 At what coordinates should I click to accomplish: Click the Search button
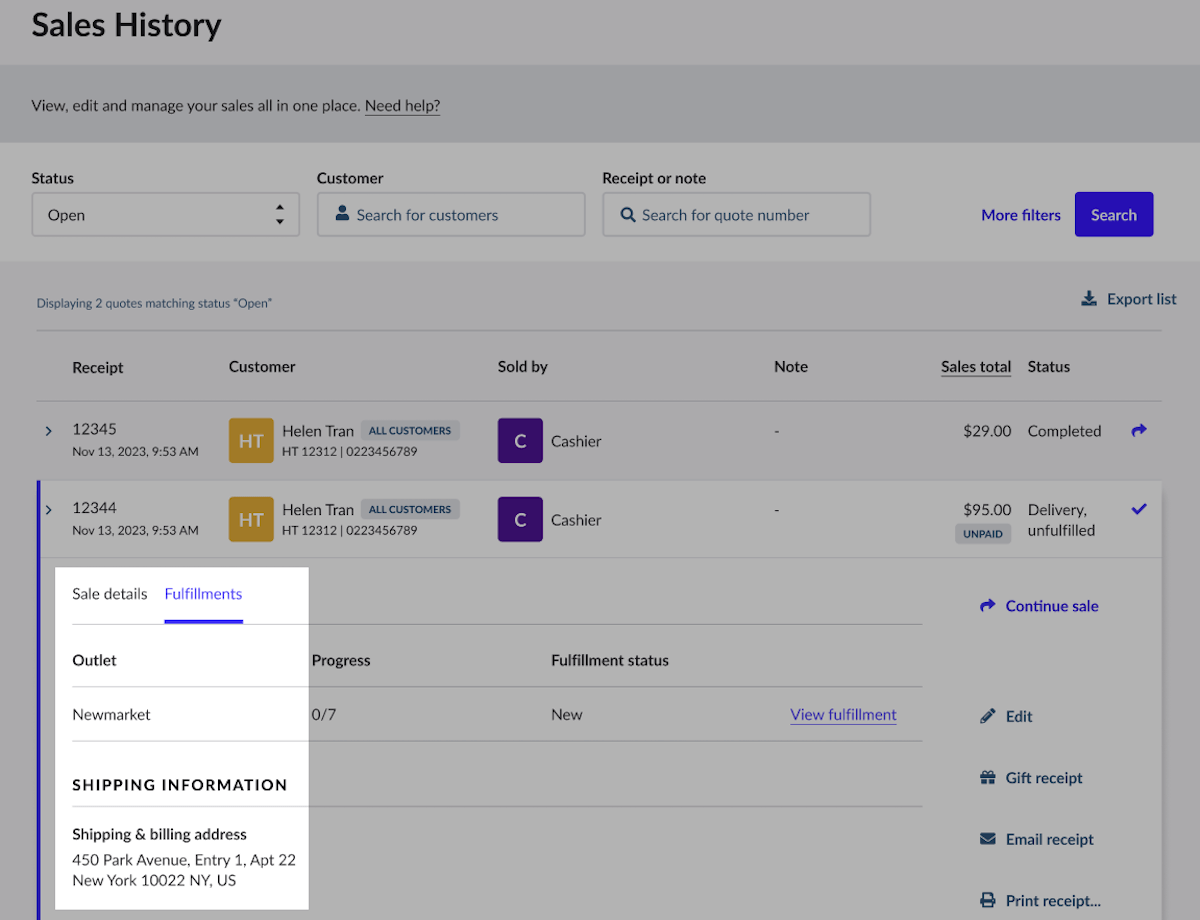(1114, 215)
